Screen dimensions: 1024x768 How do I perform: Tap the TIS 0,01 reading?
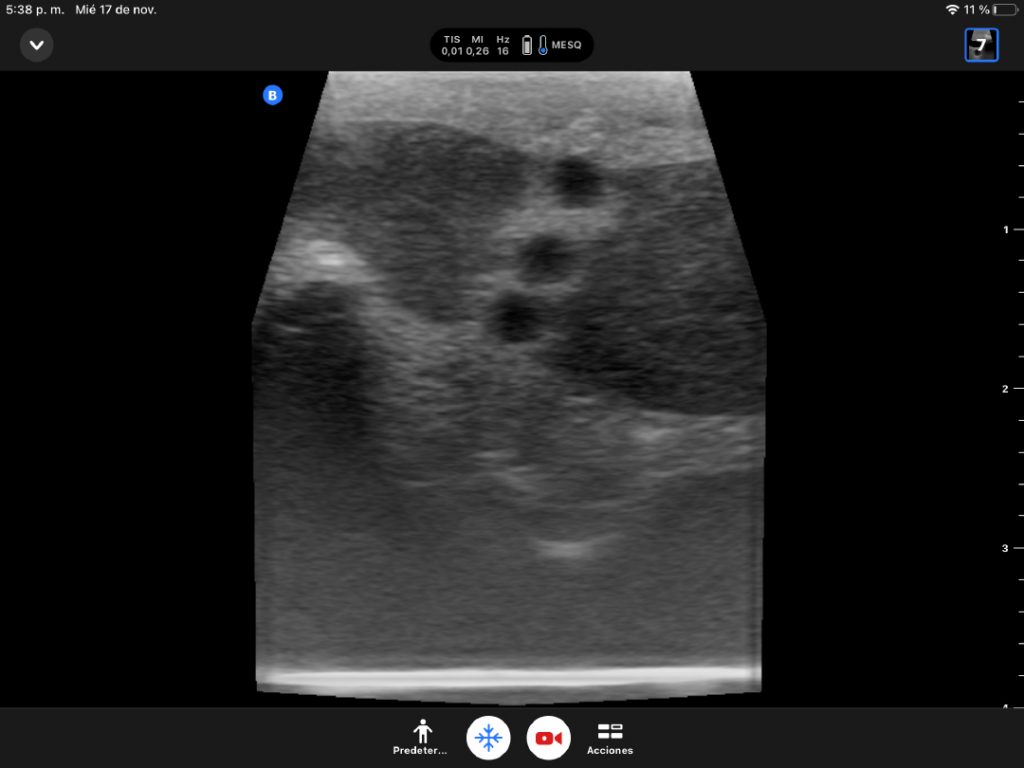click(x=452, y=45)
